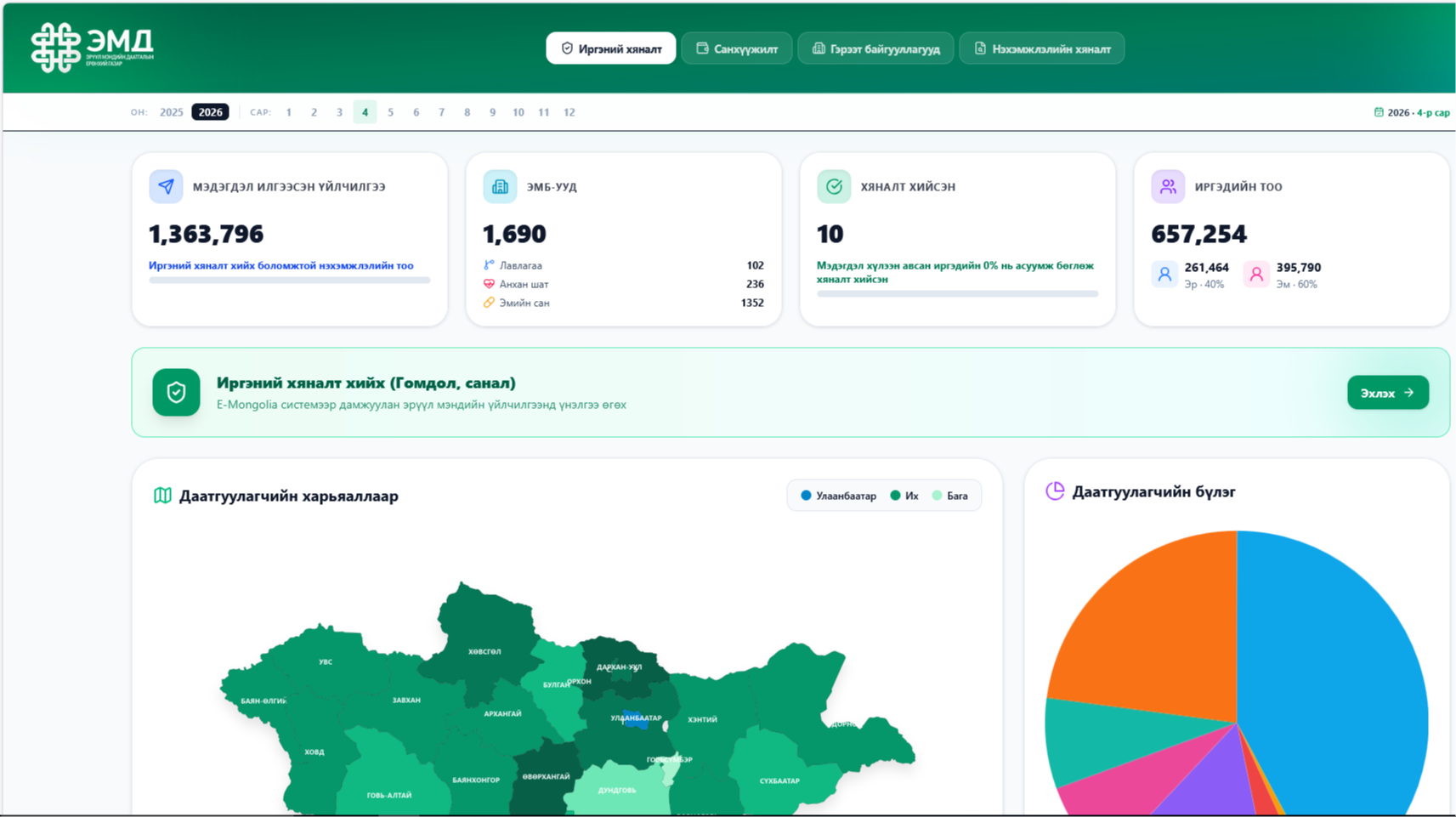The image size is (1456, 817).
Task: Select month 1 in the САР filter
Action: point(289,112)
